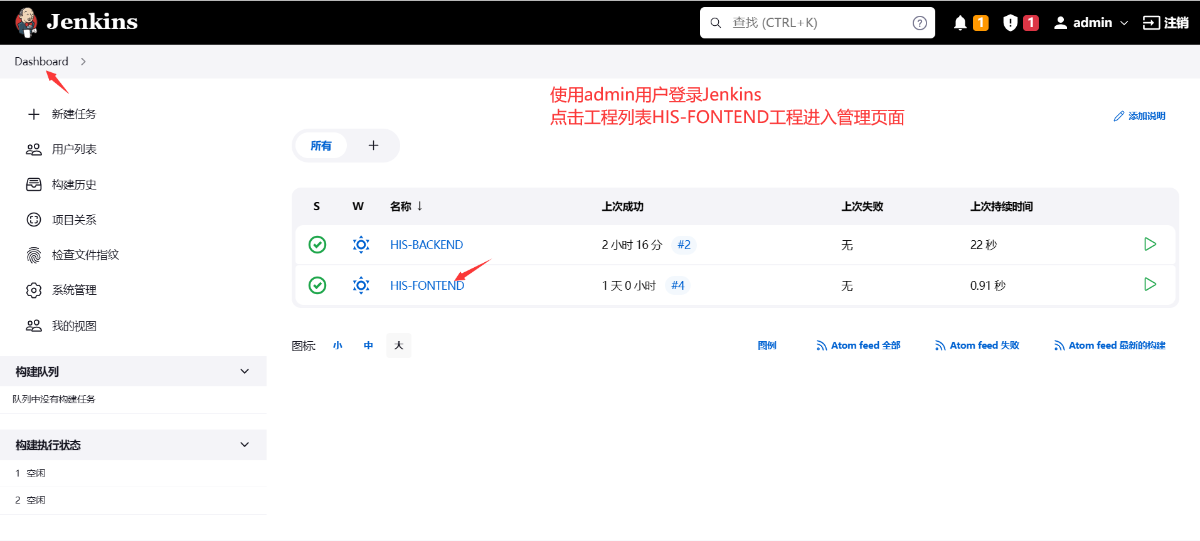Image resolution: width=1200 pixels, height=541 pixels.
Task: Click the 注销 logout text
Action: coord(1176,23)
